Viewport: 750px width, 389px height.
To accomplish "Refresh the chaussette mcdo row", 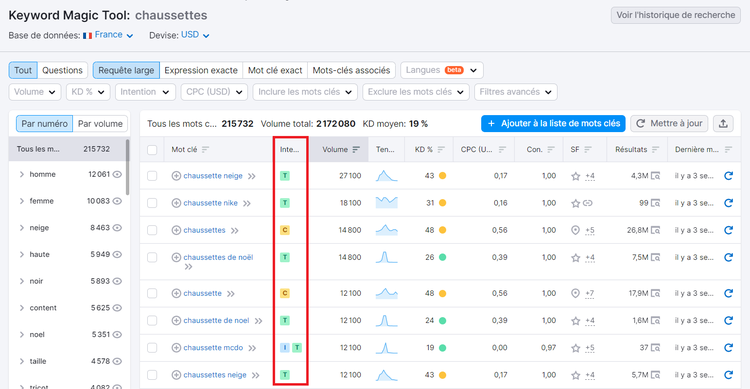I will coord(728,347).
